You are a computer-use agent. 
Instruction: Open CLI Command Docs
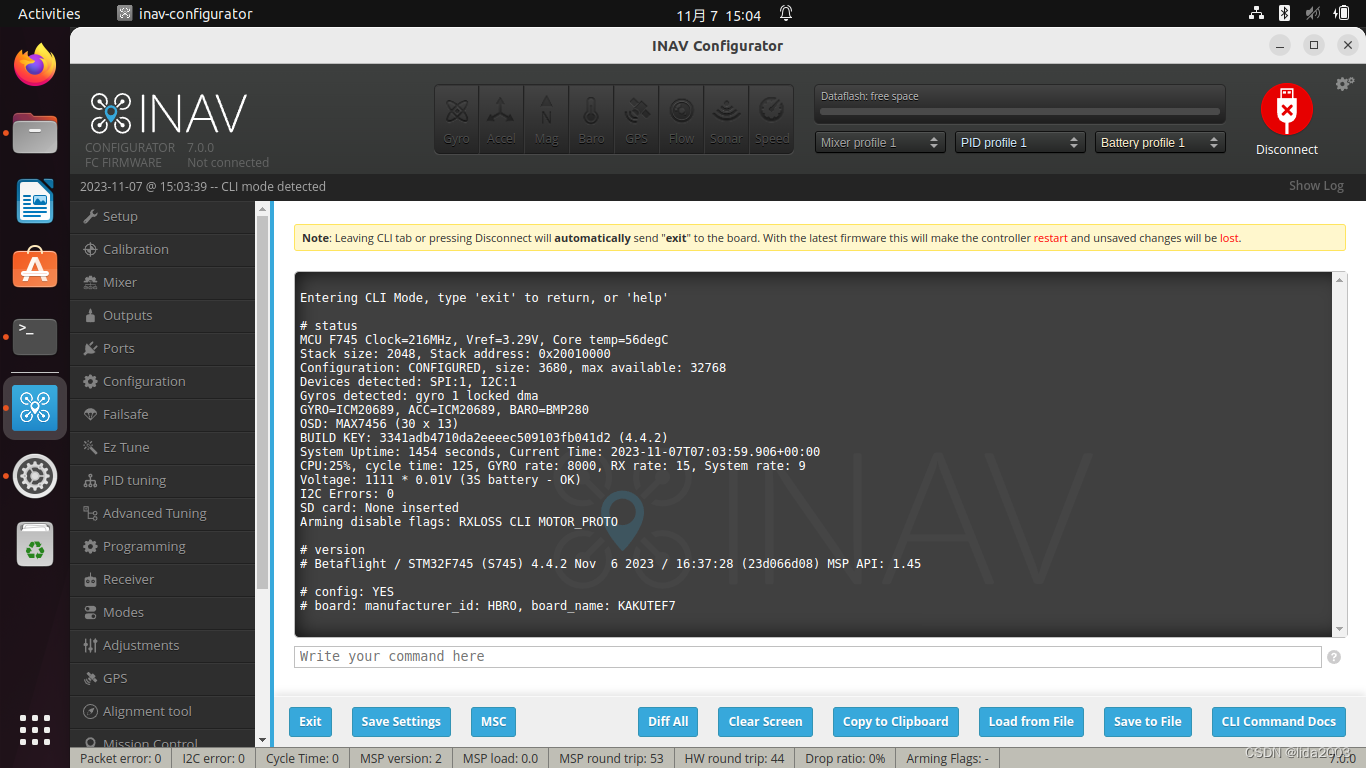(x=1279, y=722)
